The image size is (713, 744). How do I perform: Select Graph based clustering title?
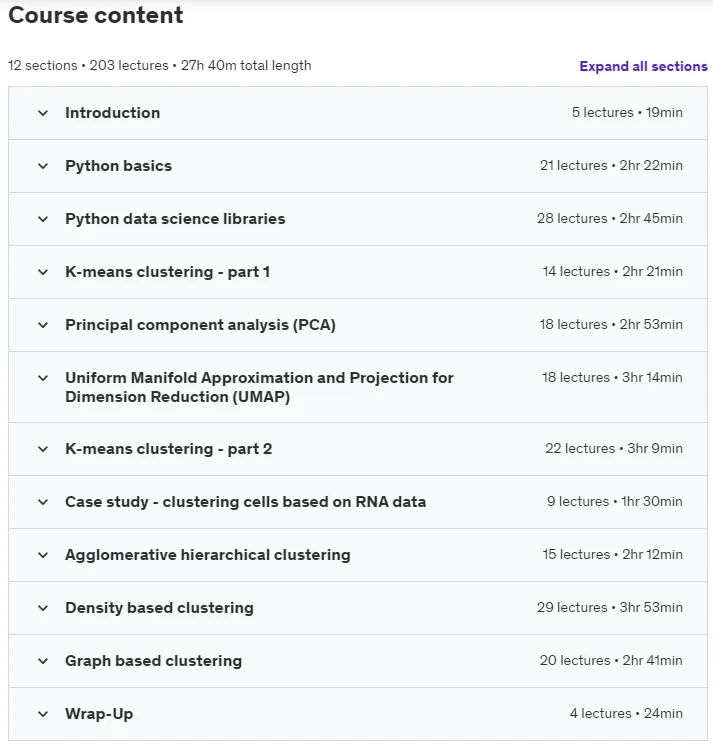[x=154, y=661]
